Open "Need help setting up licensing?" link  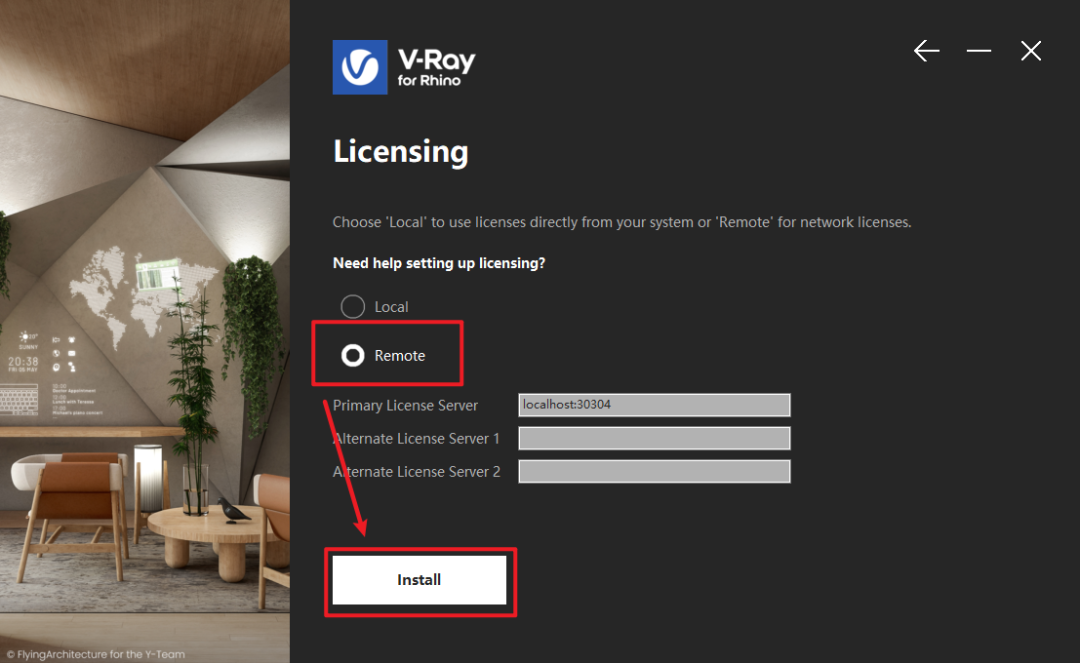pos(439,263)
